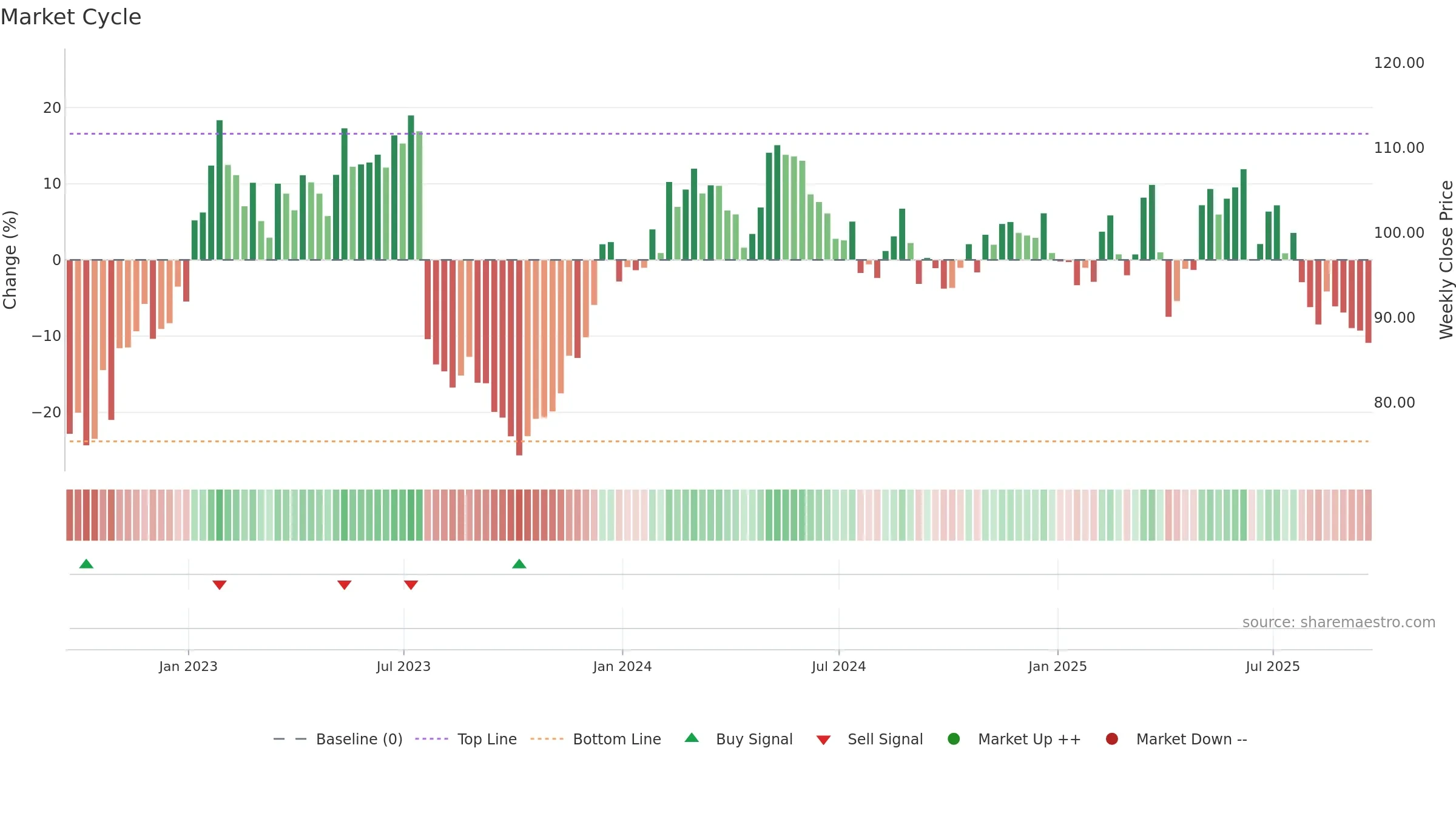The width and height of the screenshot is (1456, 819).
Task: Click the Market Cycle chart title
Action: click(x=71, y=17)
